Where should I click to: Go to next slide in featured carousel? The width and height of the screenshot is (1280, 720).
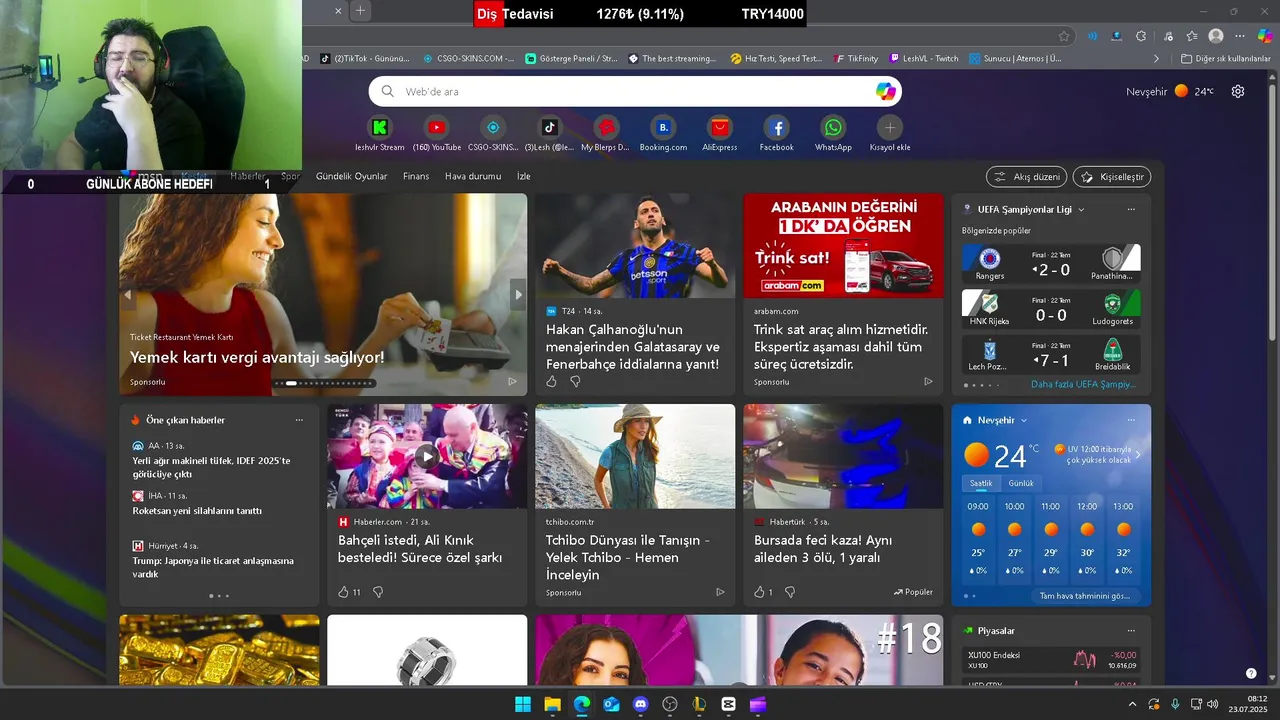click(x=518, y=294)
